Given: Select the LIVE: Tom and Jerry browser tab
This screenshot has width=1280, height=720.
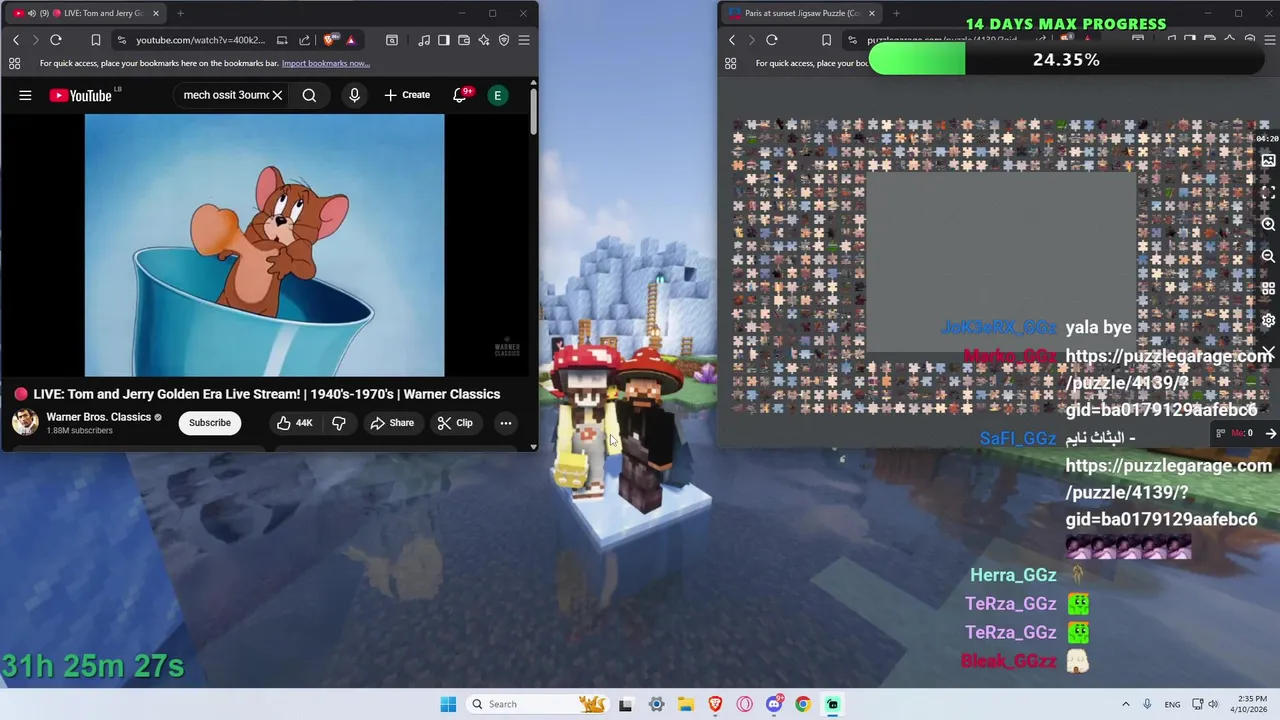Looking at the screenshot, I should pos(85,13).
